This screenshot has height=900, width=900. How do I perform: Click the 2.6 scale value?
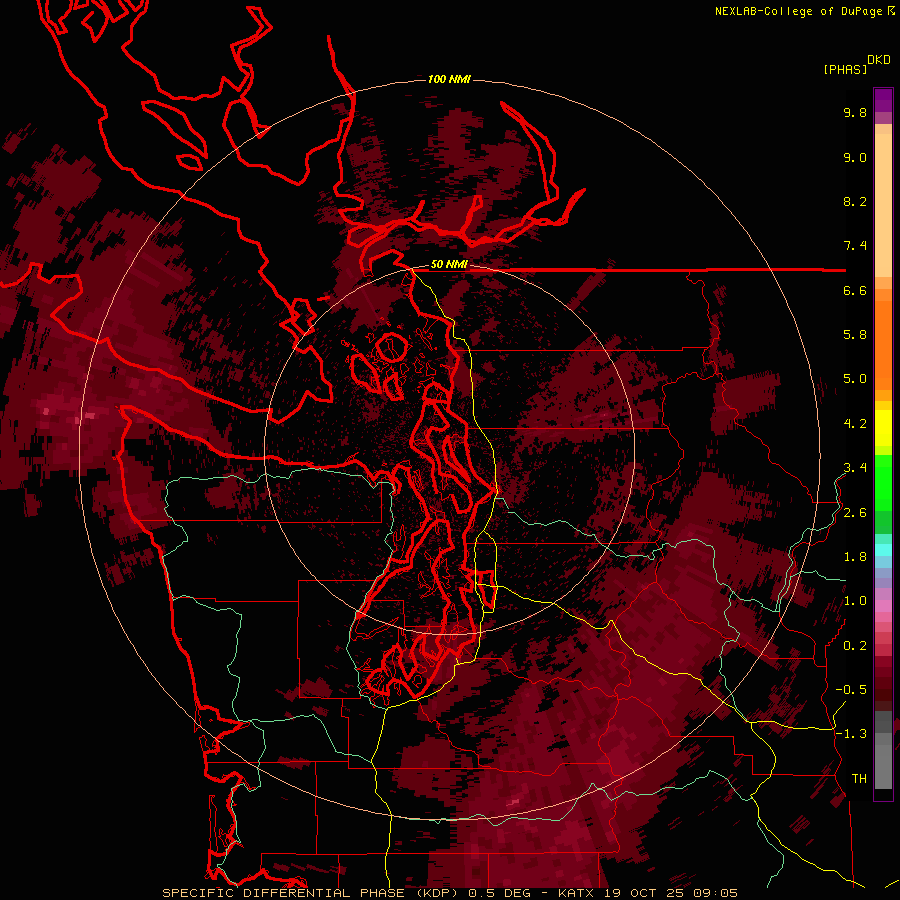855,513
